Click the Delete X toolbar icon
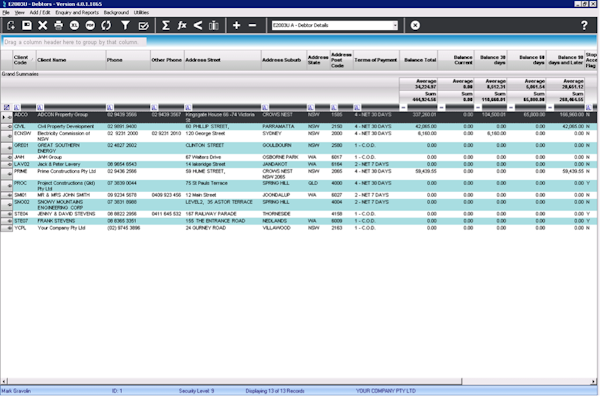The image size is (600, 396). (x=42, y=25)
